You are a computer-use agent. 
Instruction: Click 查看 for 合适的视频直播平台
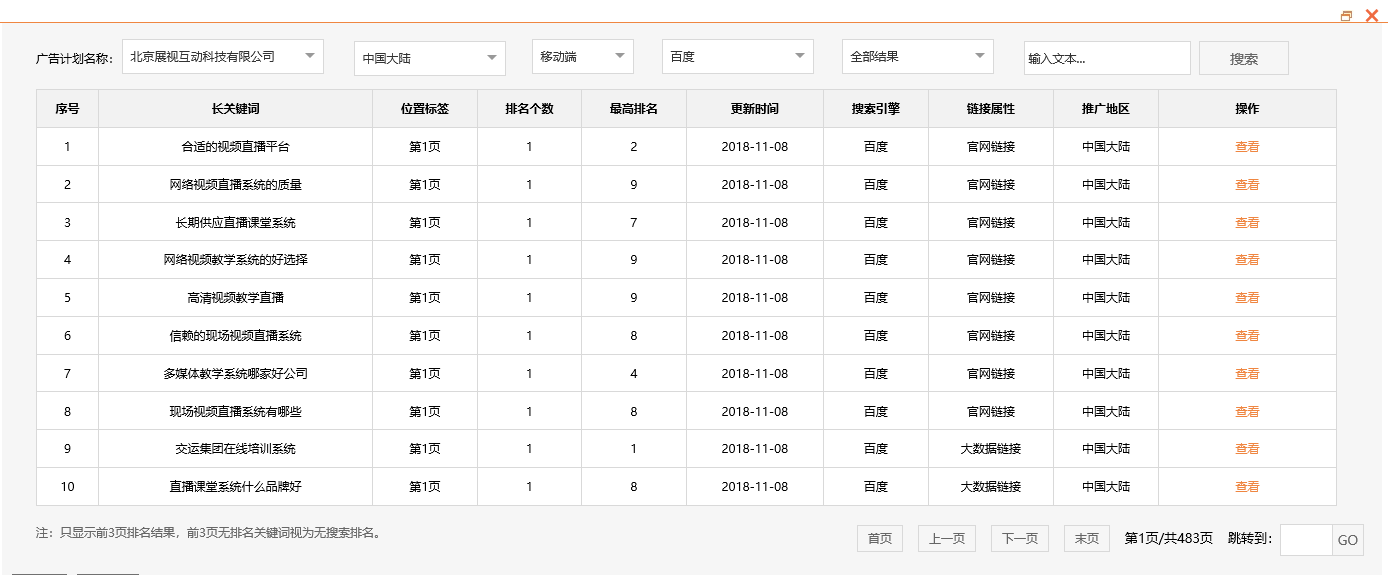click(1247, 147)
